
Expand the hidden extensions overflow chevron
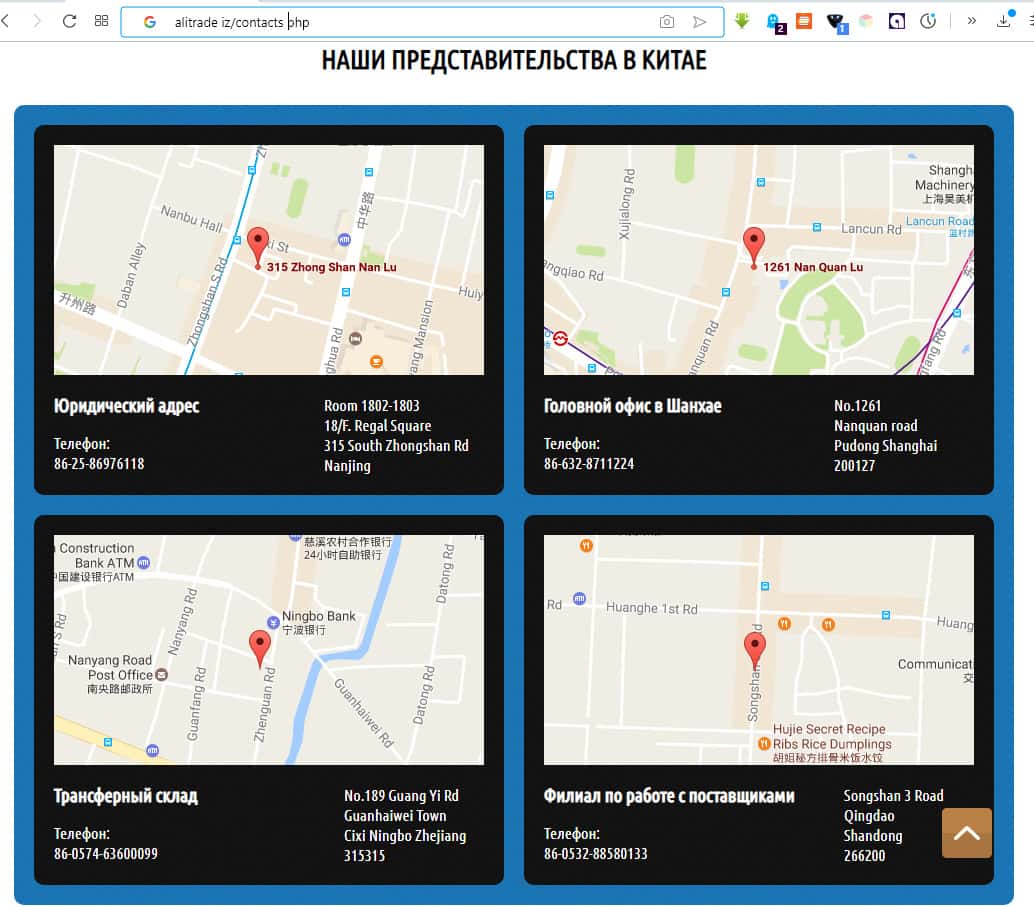coord(971,20)
